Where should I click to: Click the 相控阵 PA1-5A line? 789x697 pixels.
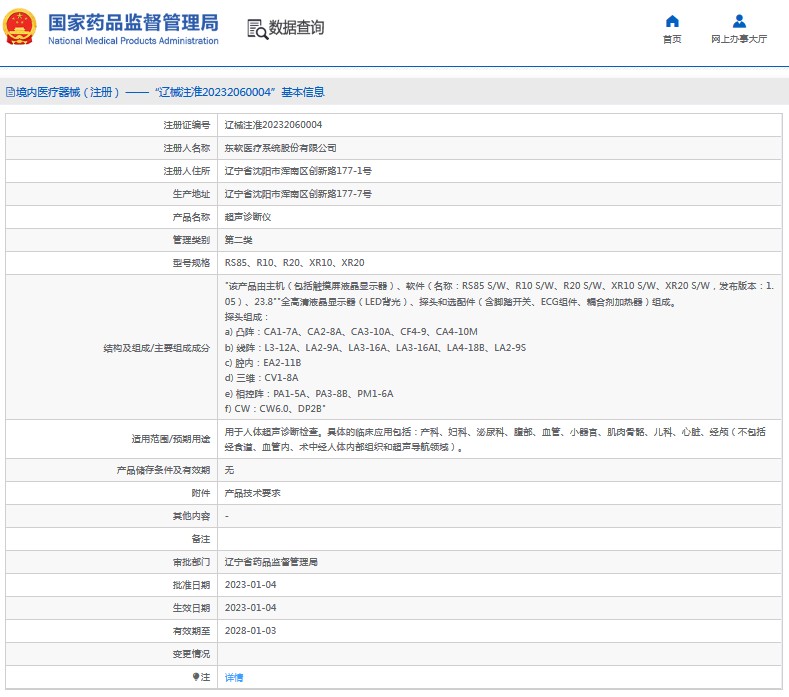pyautogui.click(x=309, y=394)
